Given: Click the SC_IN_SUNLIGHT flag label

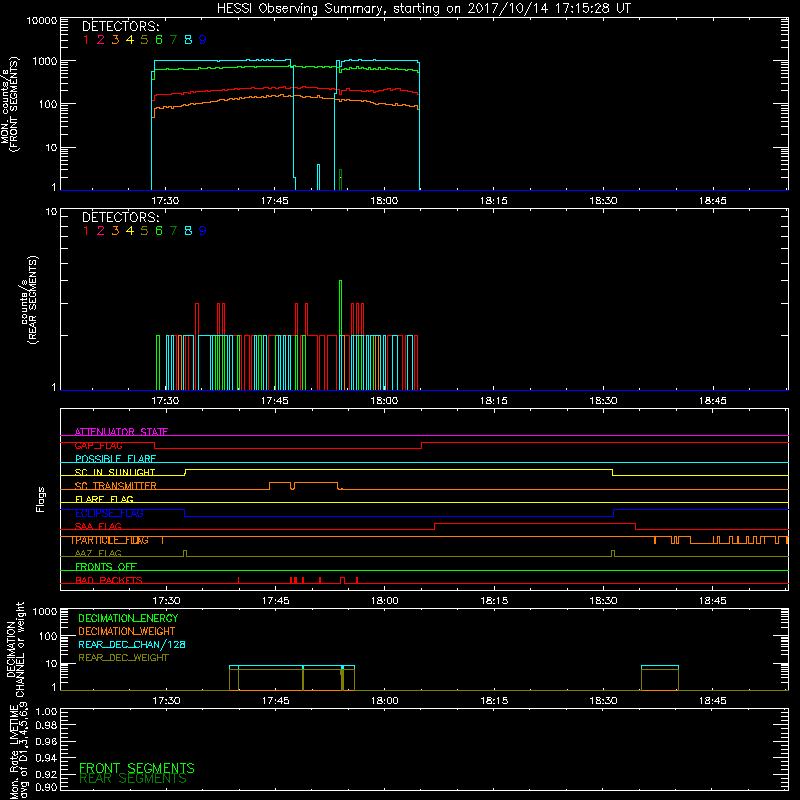Looking at the screenshot, I should (x=115, y=472).
